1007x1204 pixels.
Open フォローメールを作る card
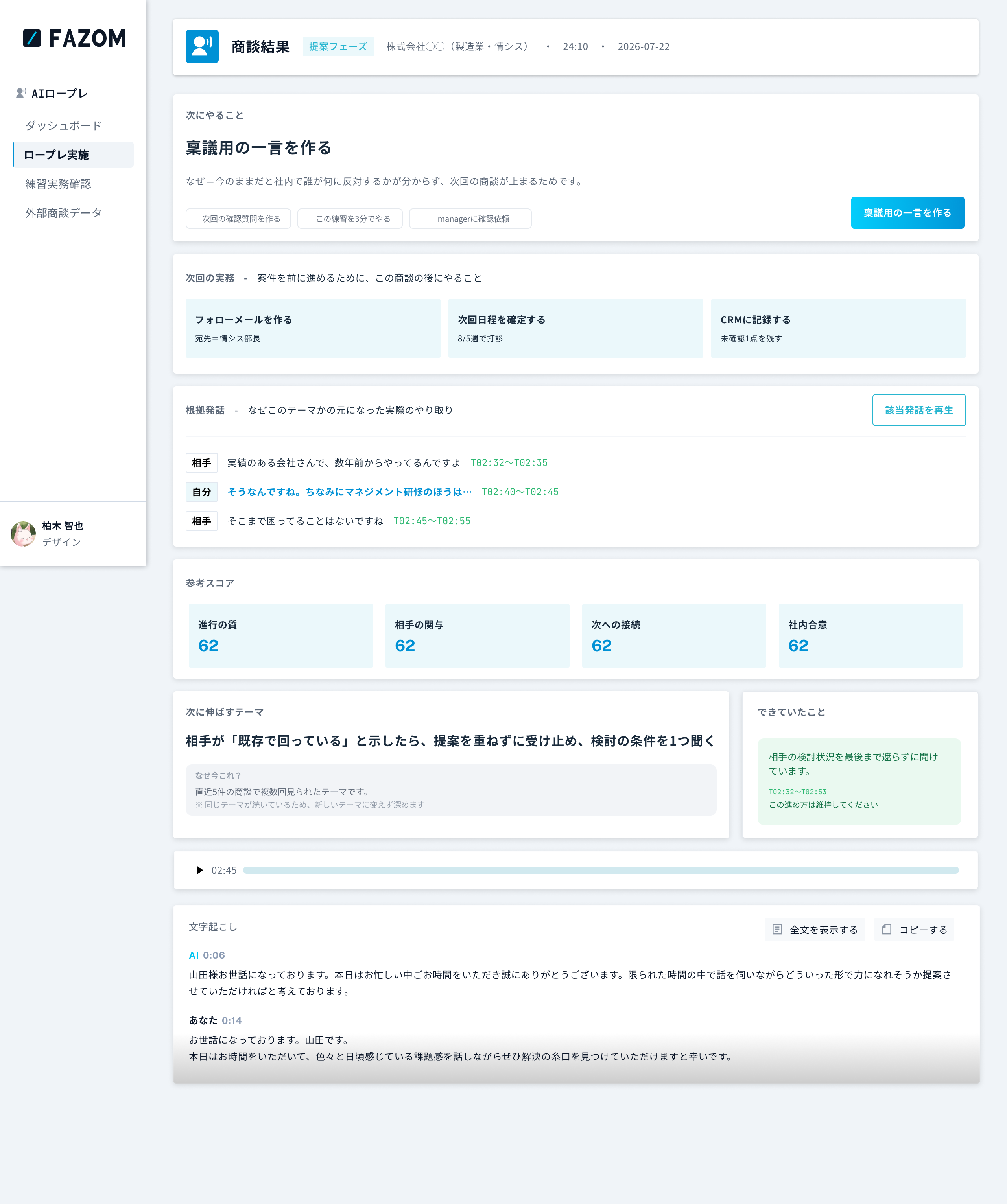[x=313, y=328]
